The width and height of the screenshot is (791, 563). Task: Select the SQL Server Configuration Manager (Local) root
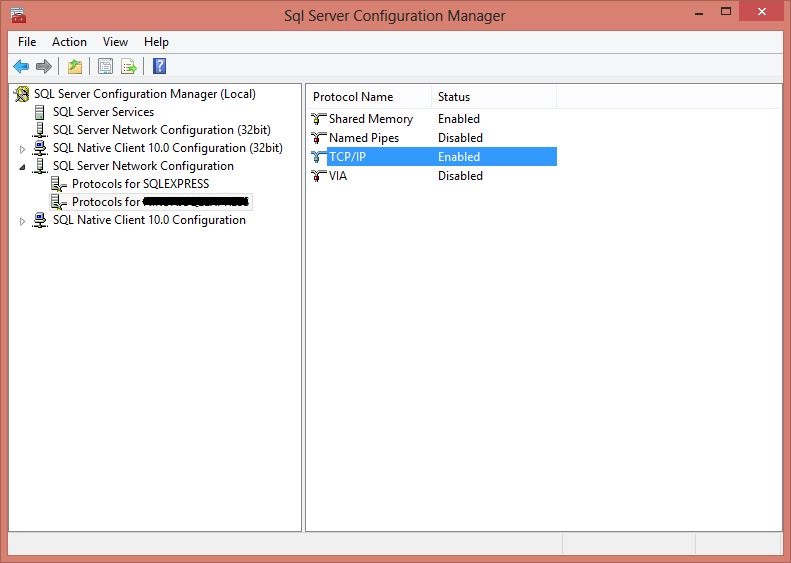pos(145,94)
